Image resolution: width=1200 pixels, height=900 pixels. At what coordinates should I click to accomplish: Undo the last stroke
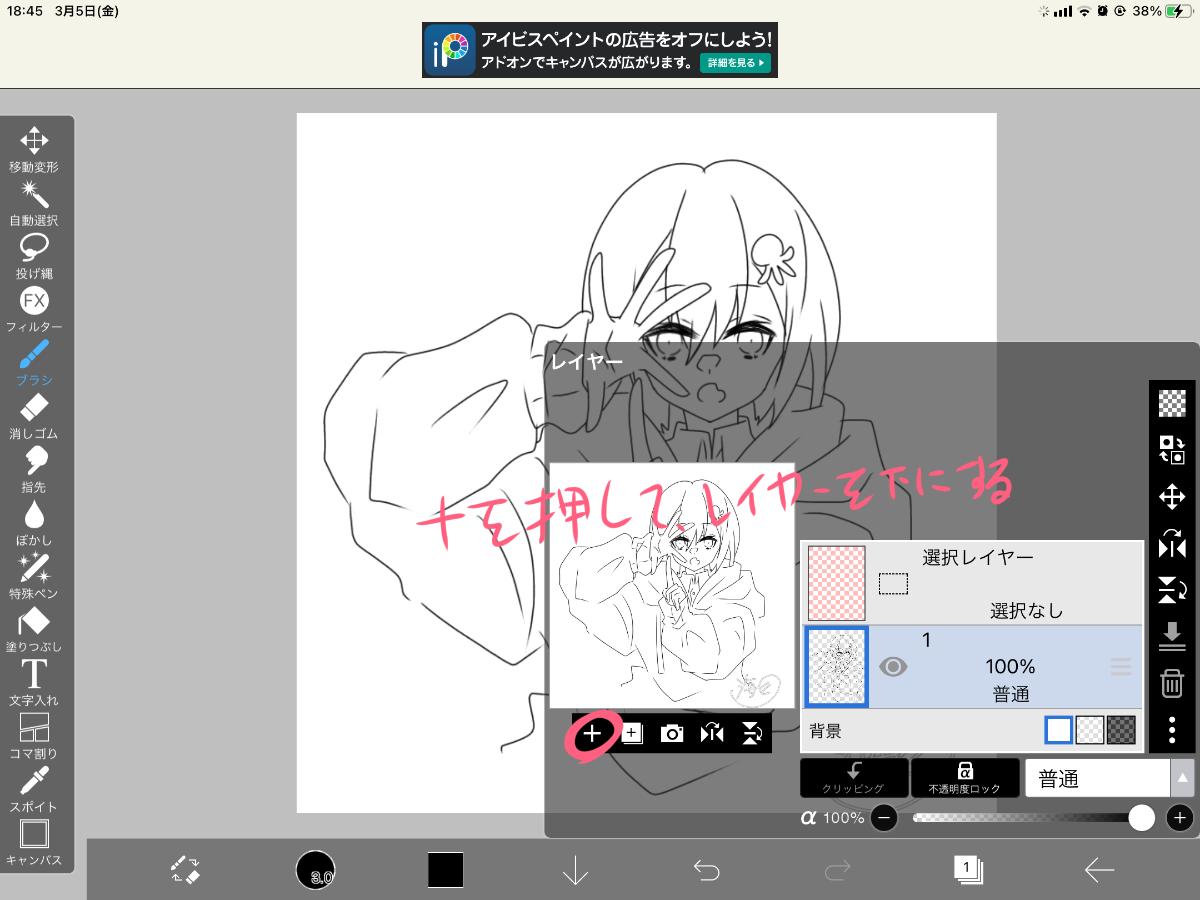click(x=706, y=870)
